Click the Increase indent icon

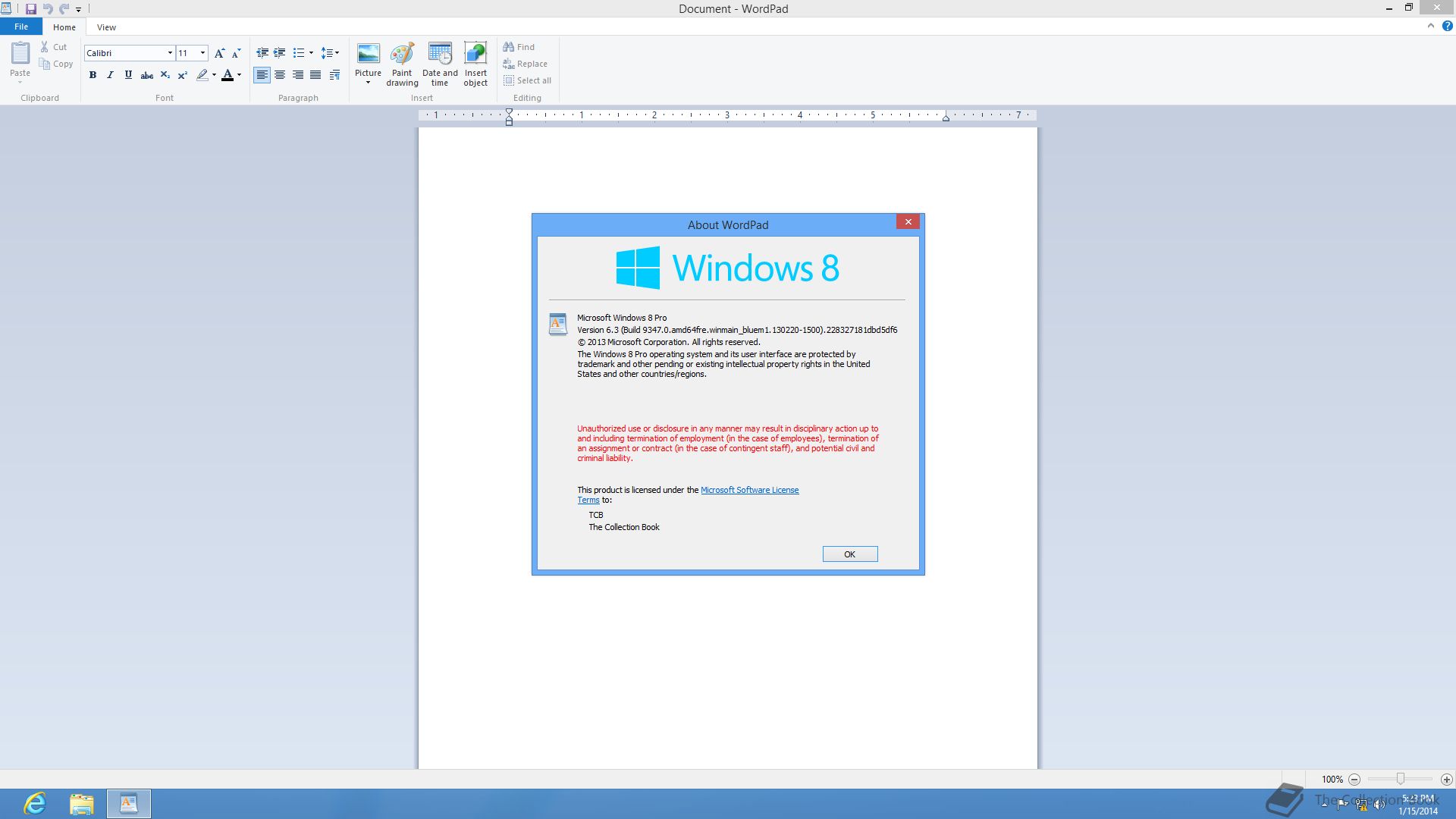tap(280, 53)
